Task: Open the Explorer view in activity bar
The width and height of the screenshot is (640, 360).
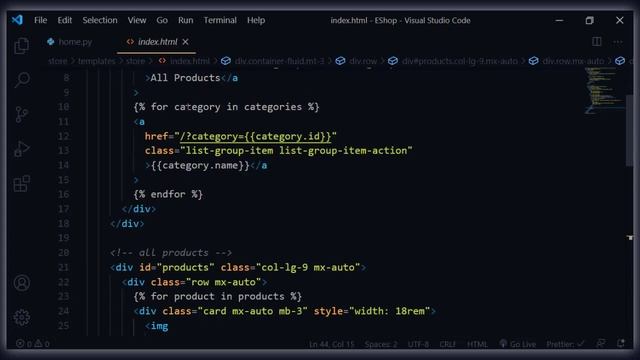Action: [22, 46]
